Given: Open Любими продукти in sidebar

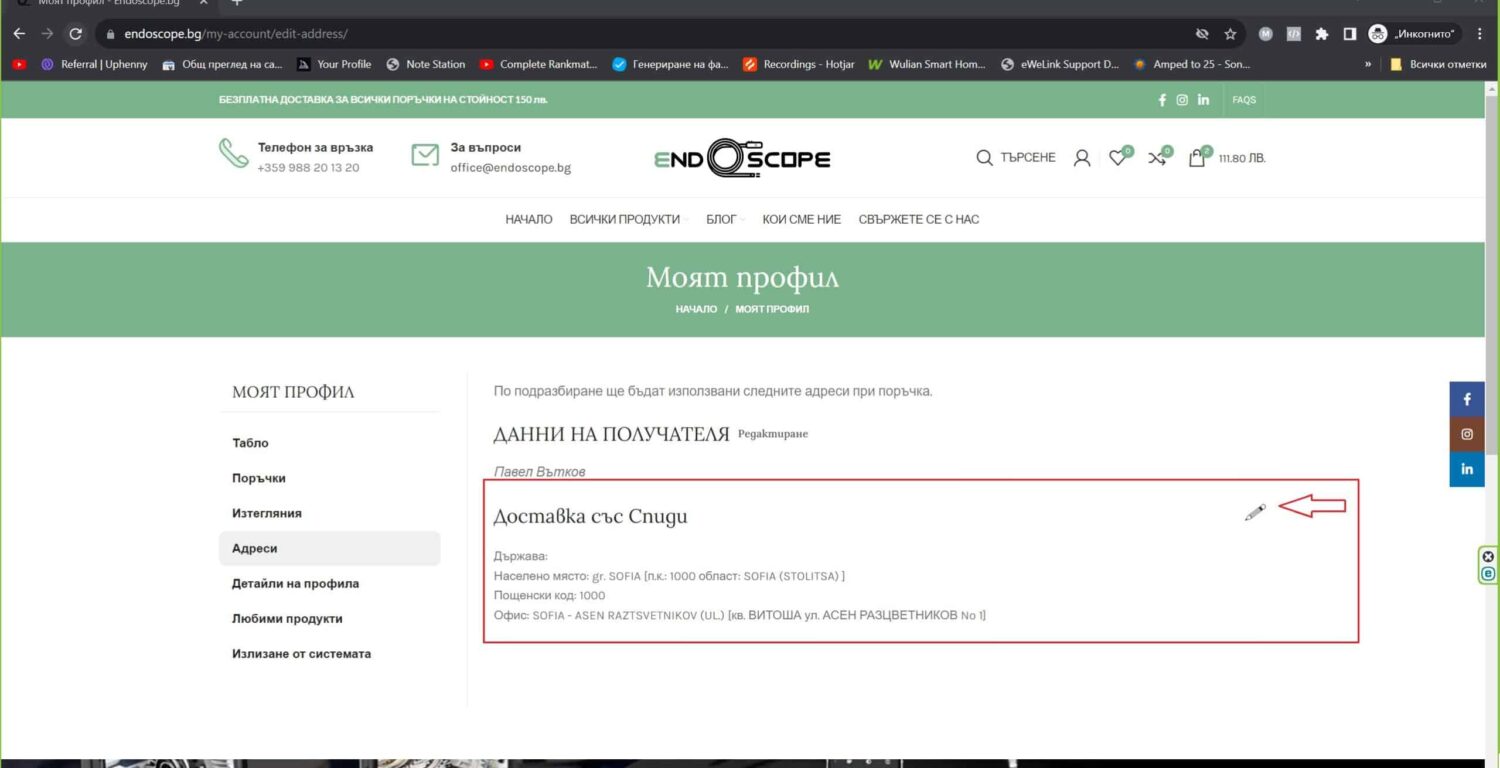Looking at the screenshot, I should tap(330, 618).
